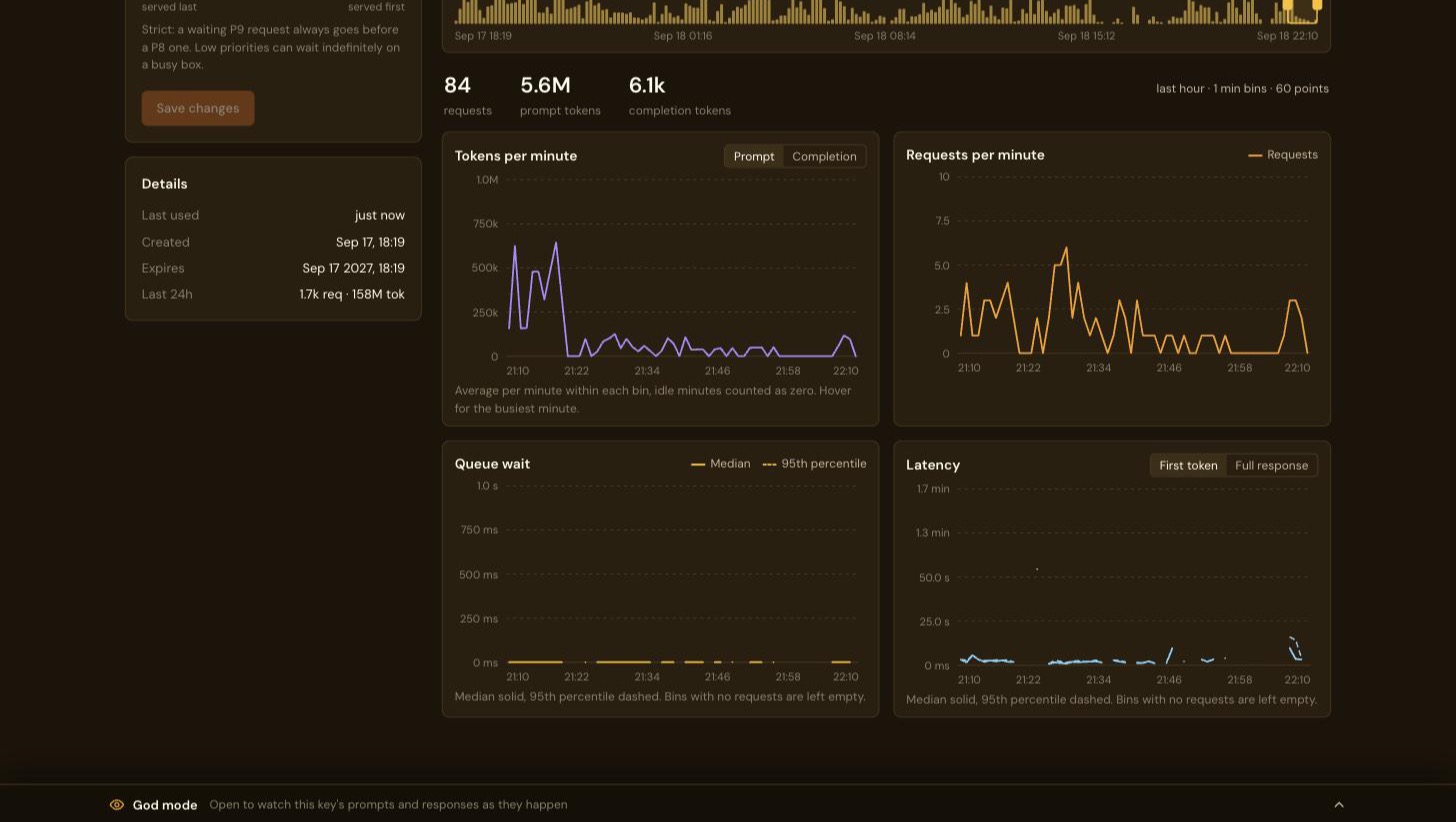
Task: Grab the right handle of the selected time range
Action: coord(1317,5)
